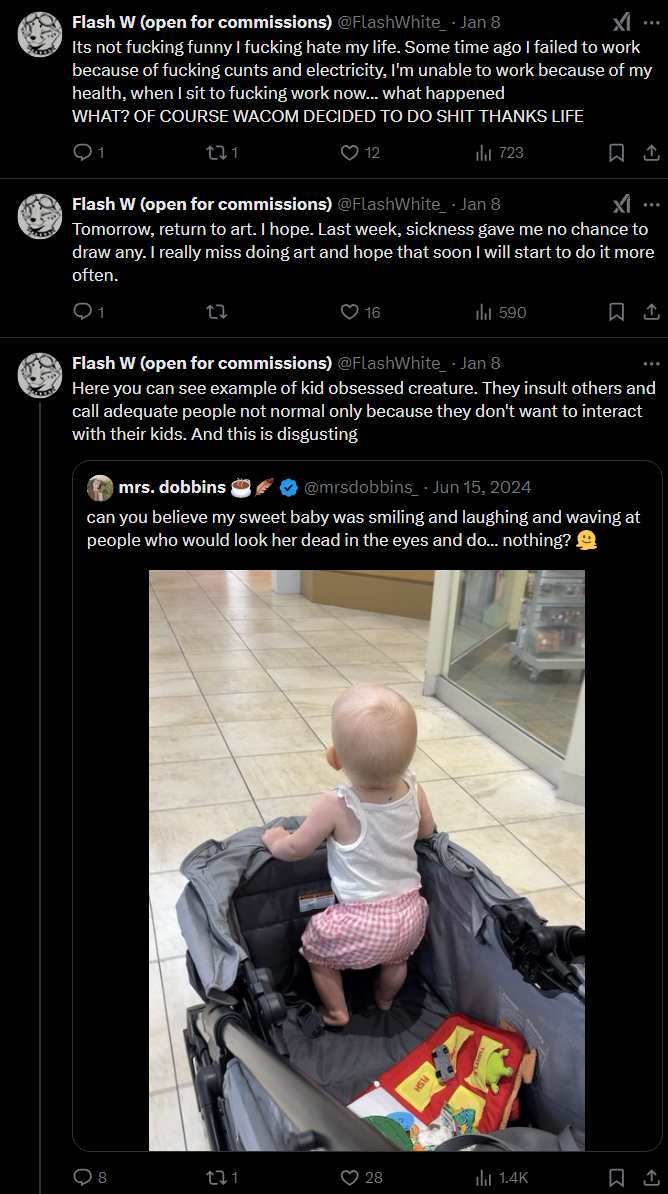
Task: Repost the 'return to art' tweet
Action: pos(215,312)
